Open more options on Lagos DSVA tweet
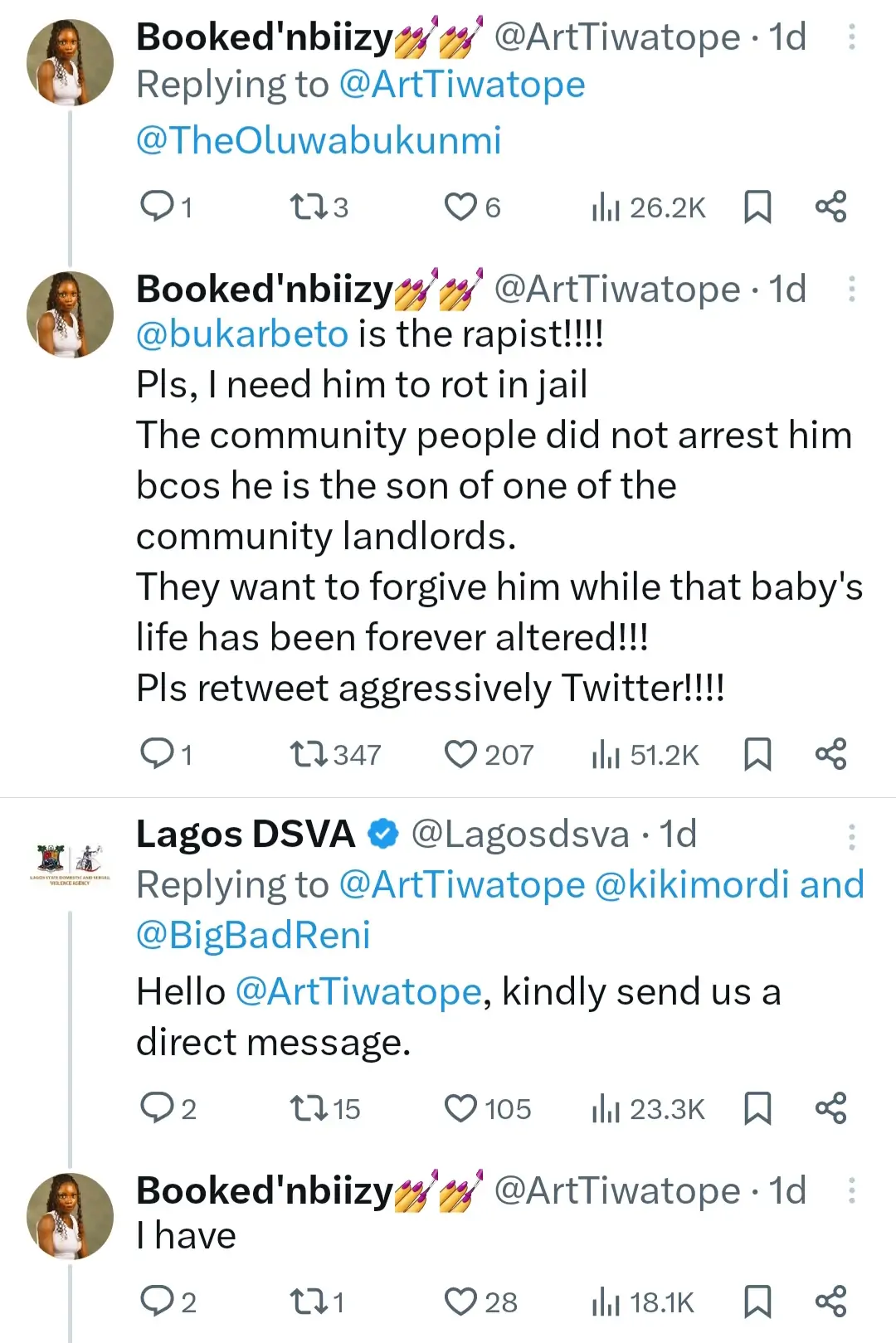Screen dimensions: 896x1343 [851, 837]
